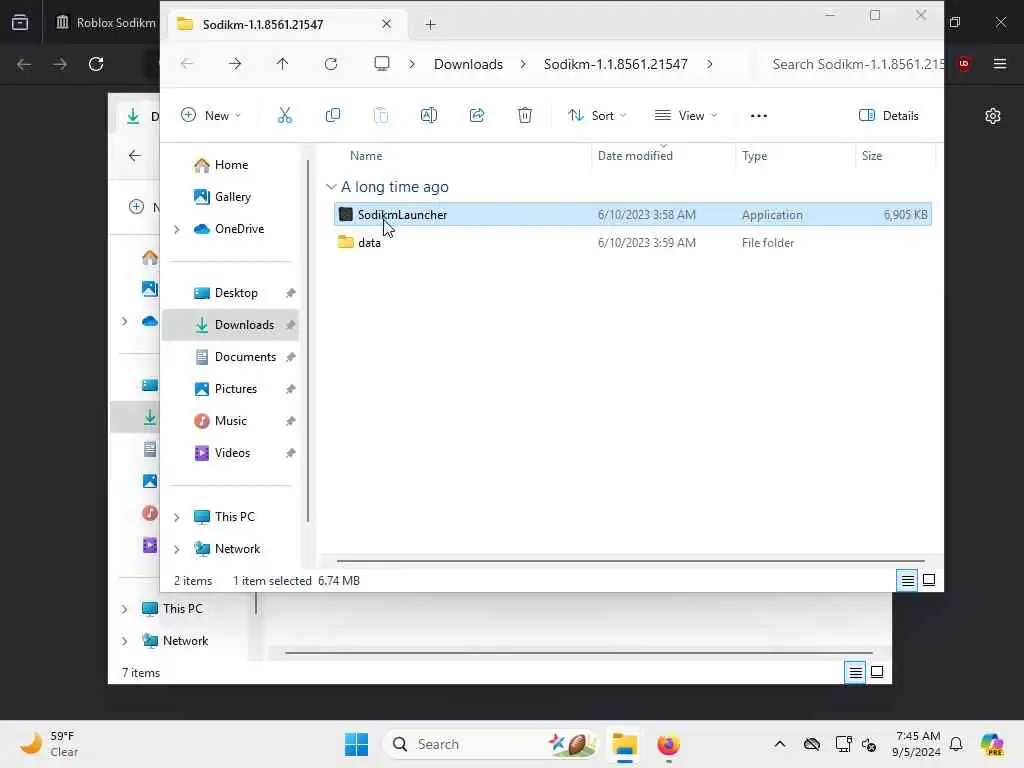The width and height of the screenshot is (1024, 768).
Task: Switch to details view in back Explorer window
Action: [x=855, y=672]
